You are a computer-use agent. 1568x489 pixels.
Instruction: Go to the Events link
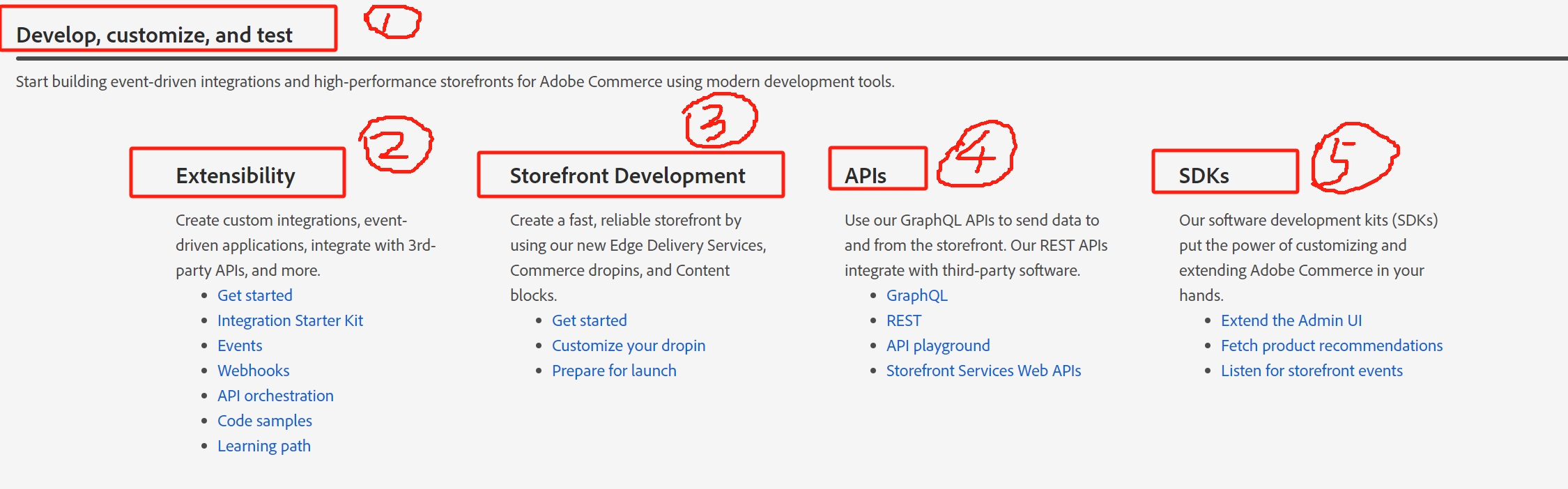tap(240, 346)
